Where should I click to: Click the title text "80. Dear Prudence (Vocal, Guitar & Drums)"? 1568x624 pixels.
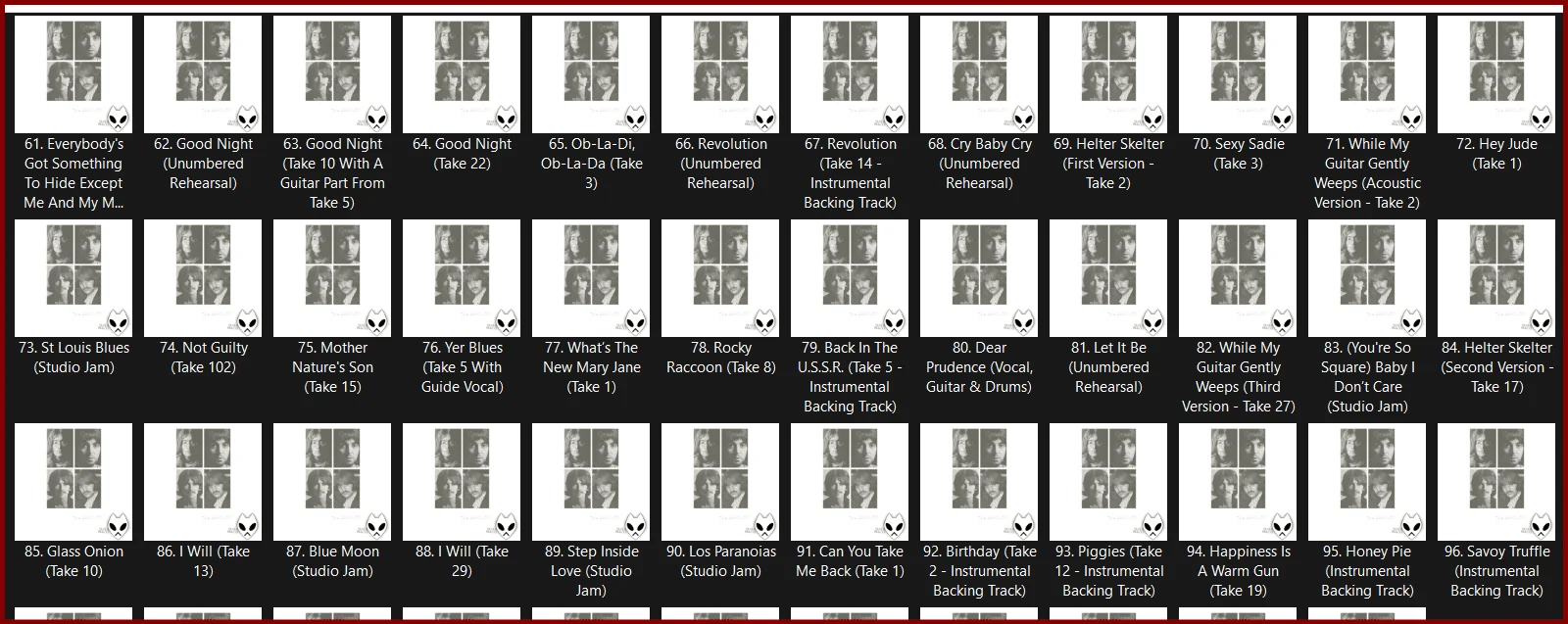pos(979,367)
